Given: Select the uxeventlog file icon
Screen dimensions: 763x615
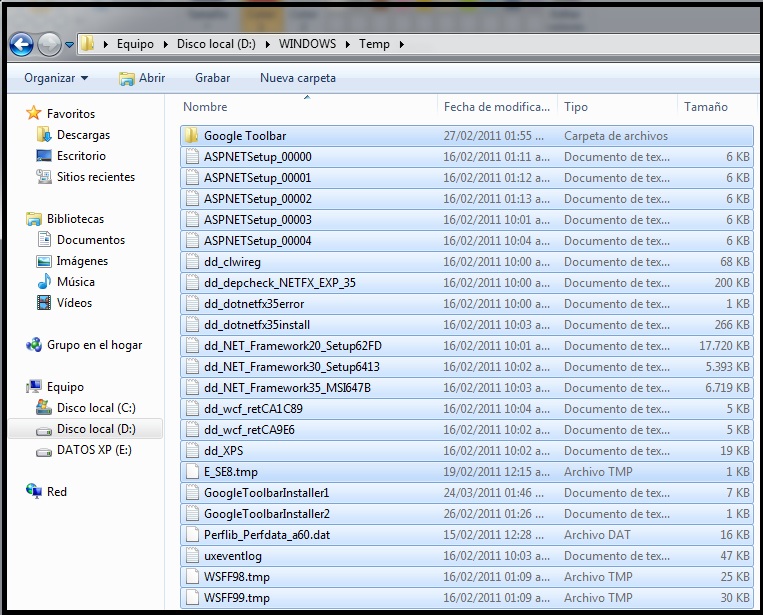Looking at the screenshot, I should (x=192, y=555).
